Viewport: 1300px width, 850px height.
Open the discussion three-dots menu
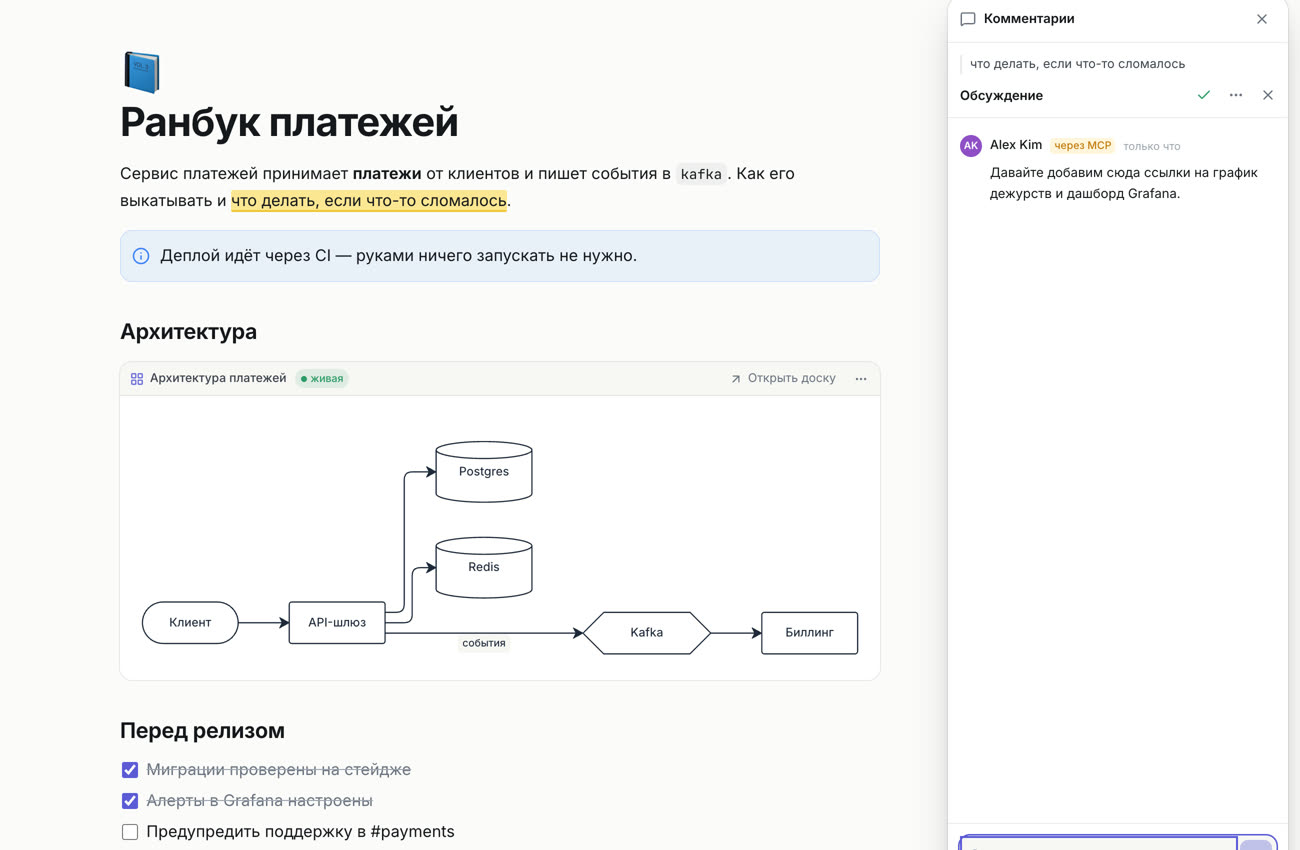point(1236,95)
